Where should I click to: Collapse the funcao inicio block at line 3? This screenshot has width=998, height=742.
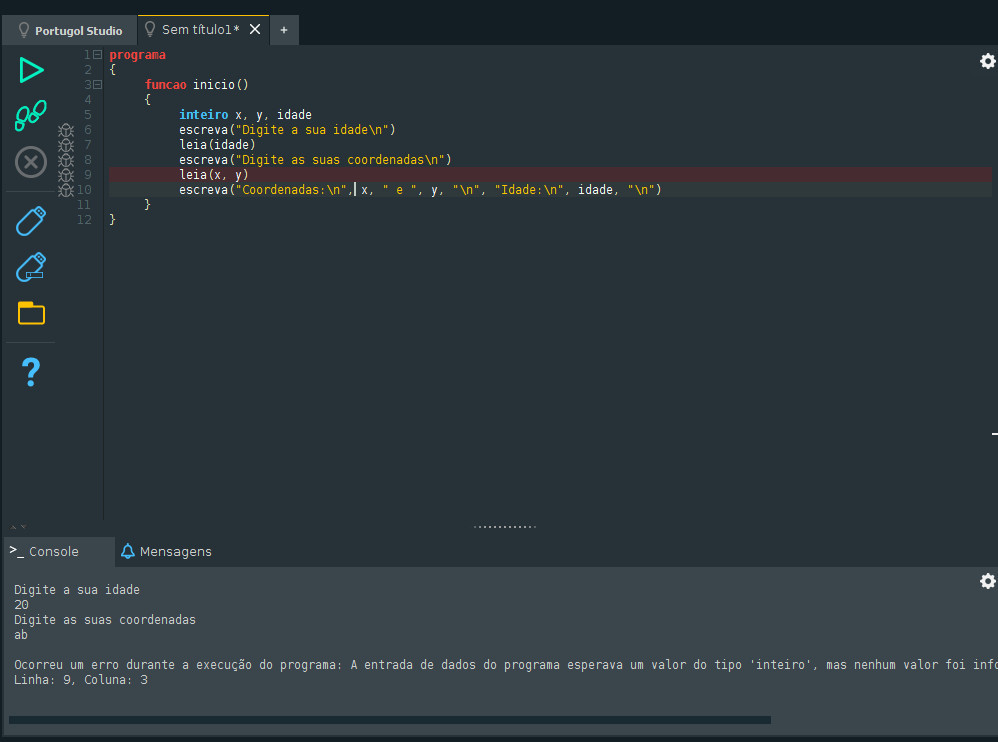(97, 85)
